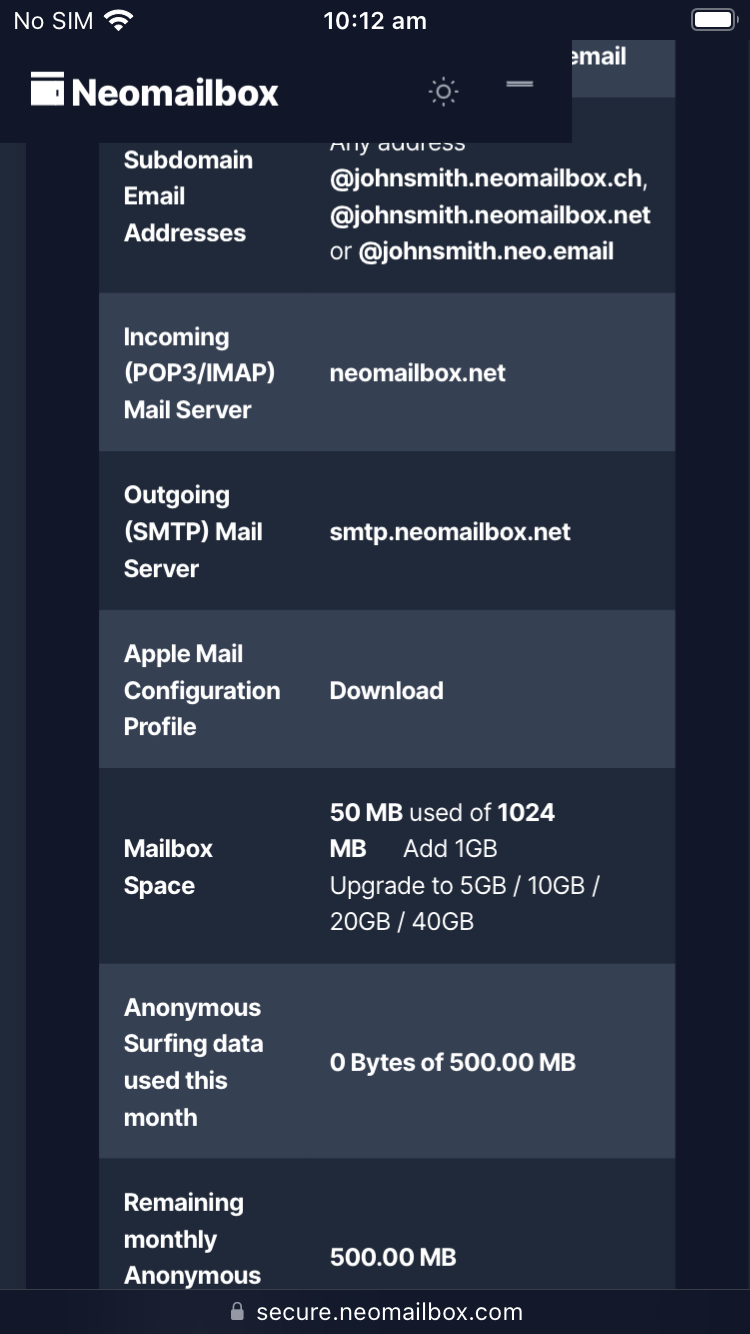Click @johnsmith.neo.email address text
Image resolution: width=750 pixels, height=1334 pixels.
tap(486, 251)
